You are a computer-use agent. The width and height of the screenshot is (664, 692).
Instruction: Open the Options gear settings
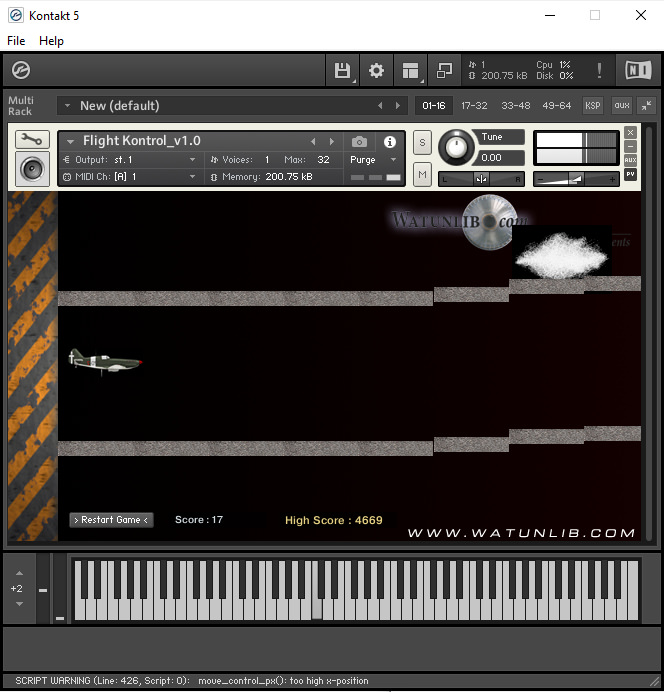pos(376,71)
